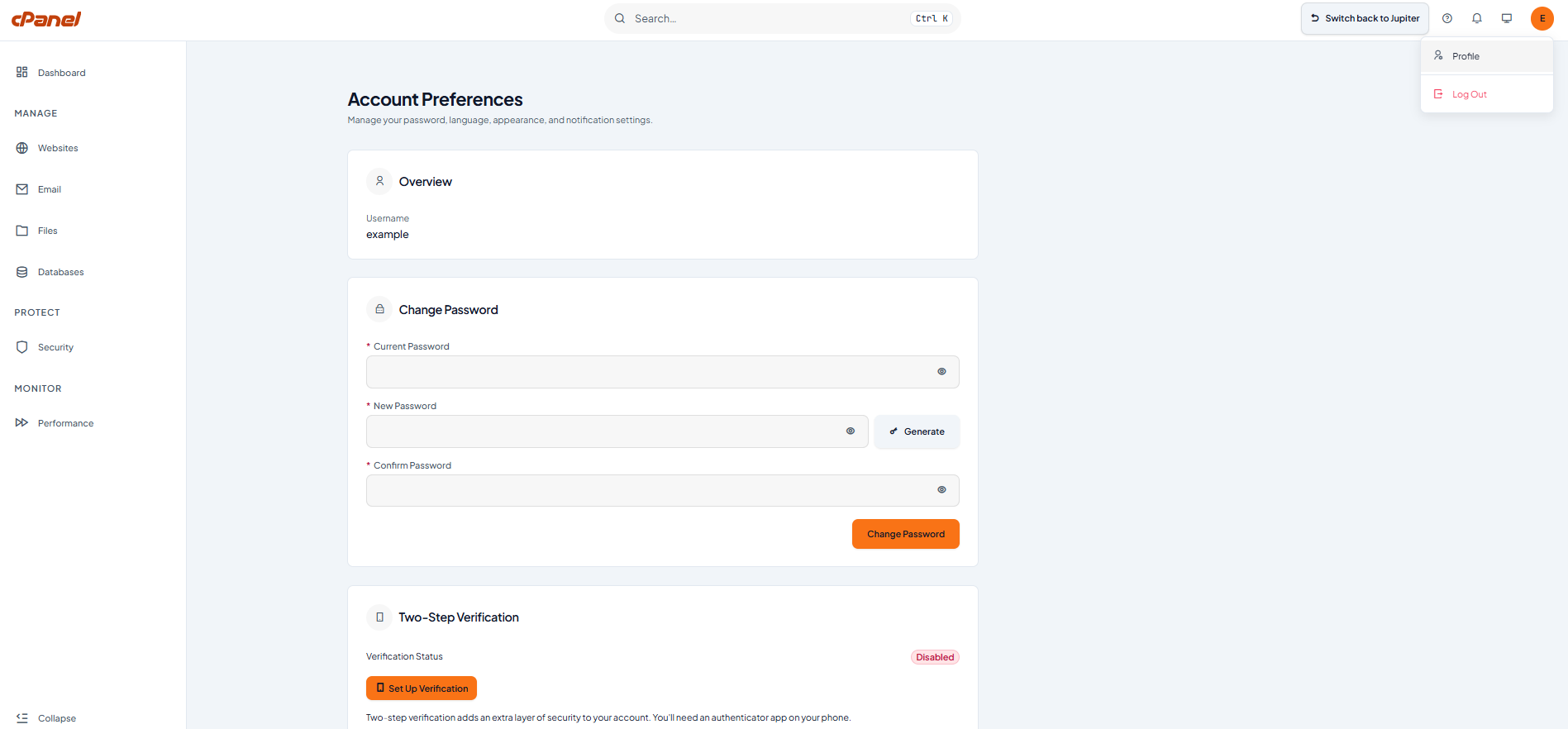Click the Disabled status badge
Viewport: 1568px width, 729px height.
click(x=935, y=657)
